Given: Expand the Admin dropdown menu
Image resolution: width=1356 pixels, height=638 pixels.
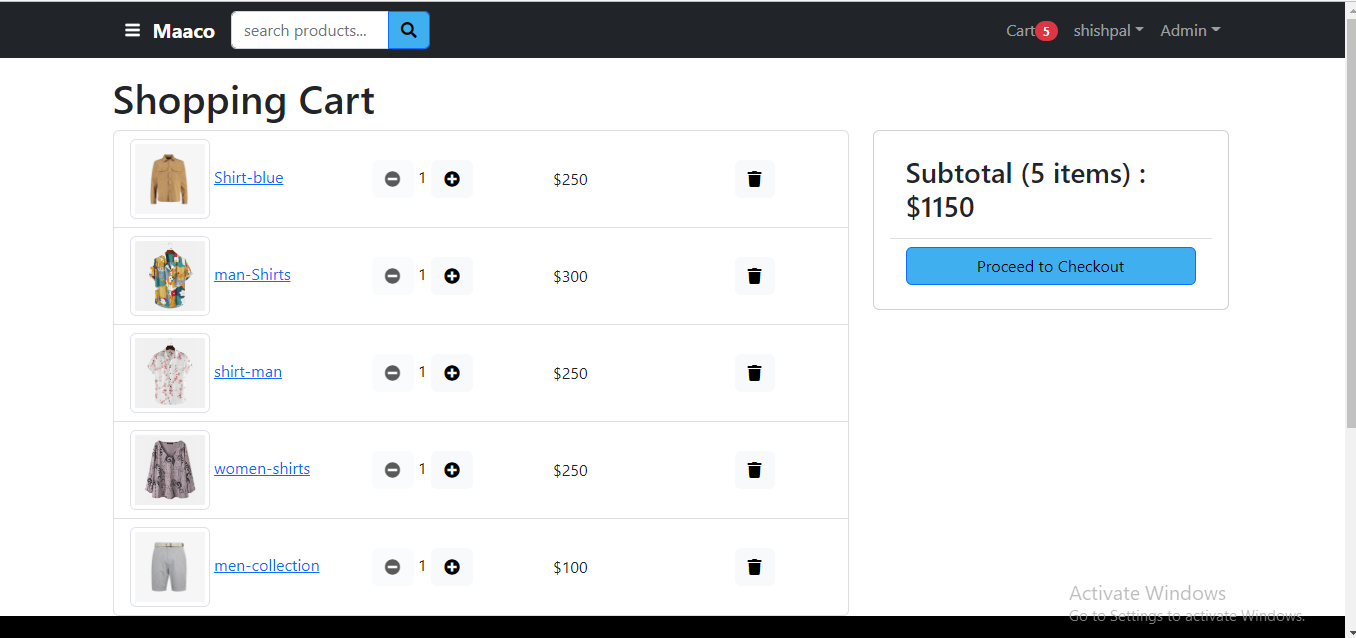Looking at the screenshot, I should pyautogui.click(x=1189, y=30).
